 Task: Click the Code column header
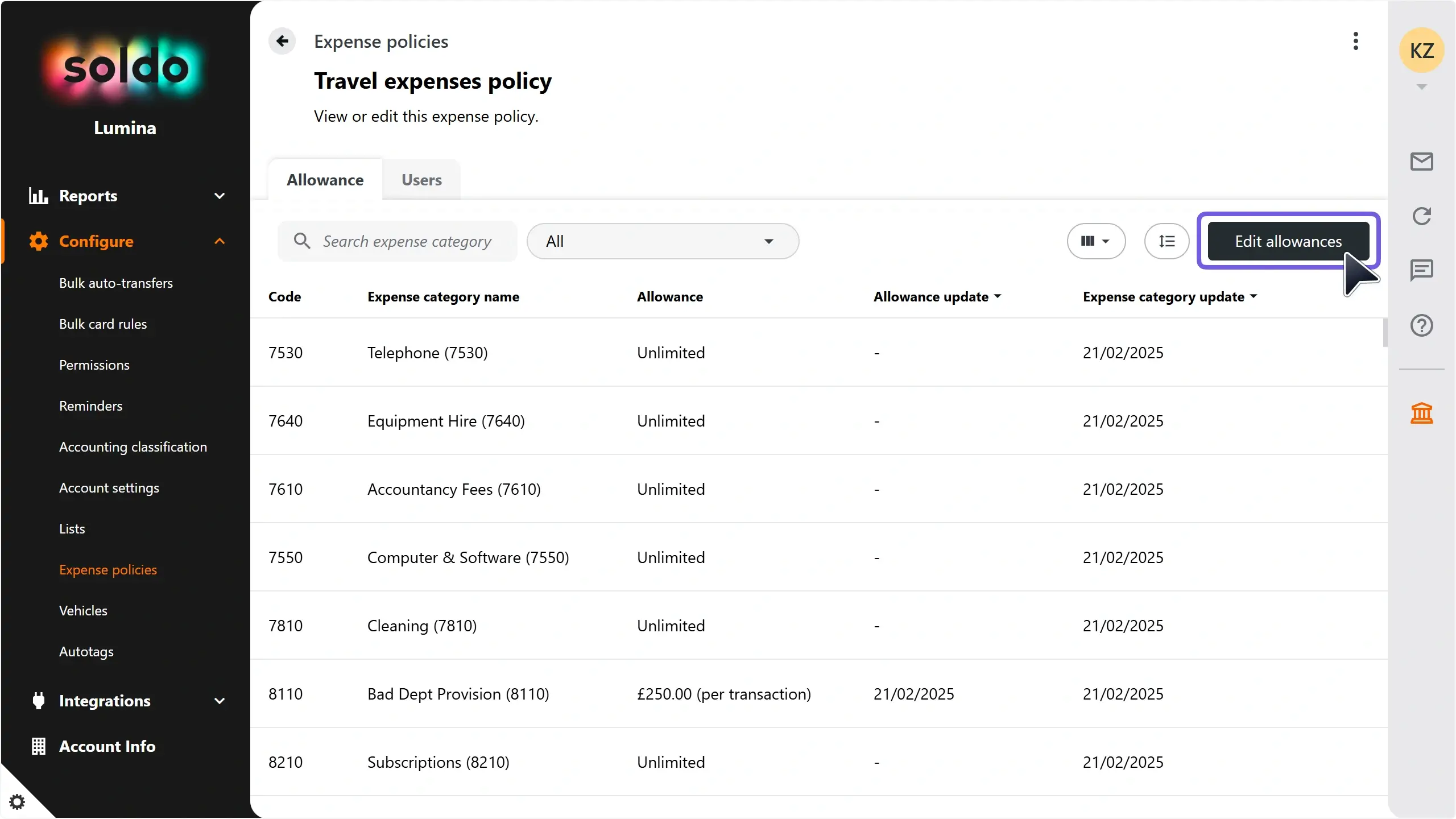coord(284,296)
